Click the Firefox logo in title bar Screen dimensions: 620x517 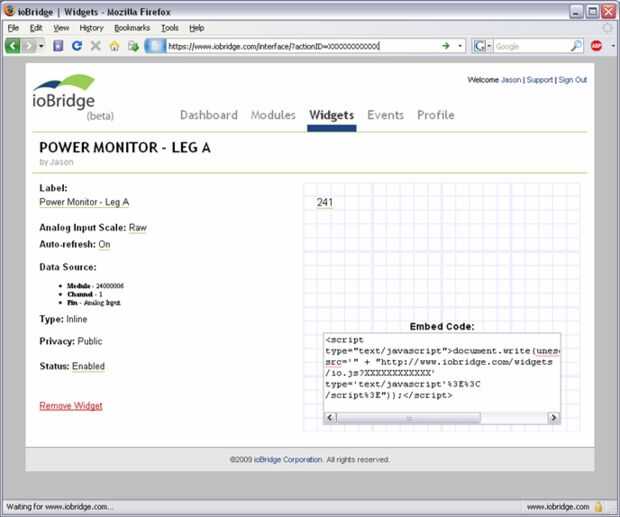pos(9,11)
